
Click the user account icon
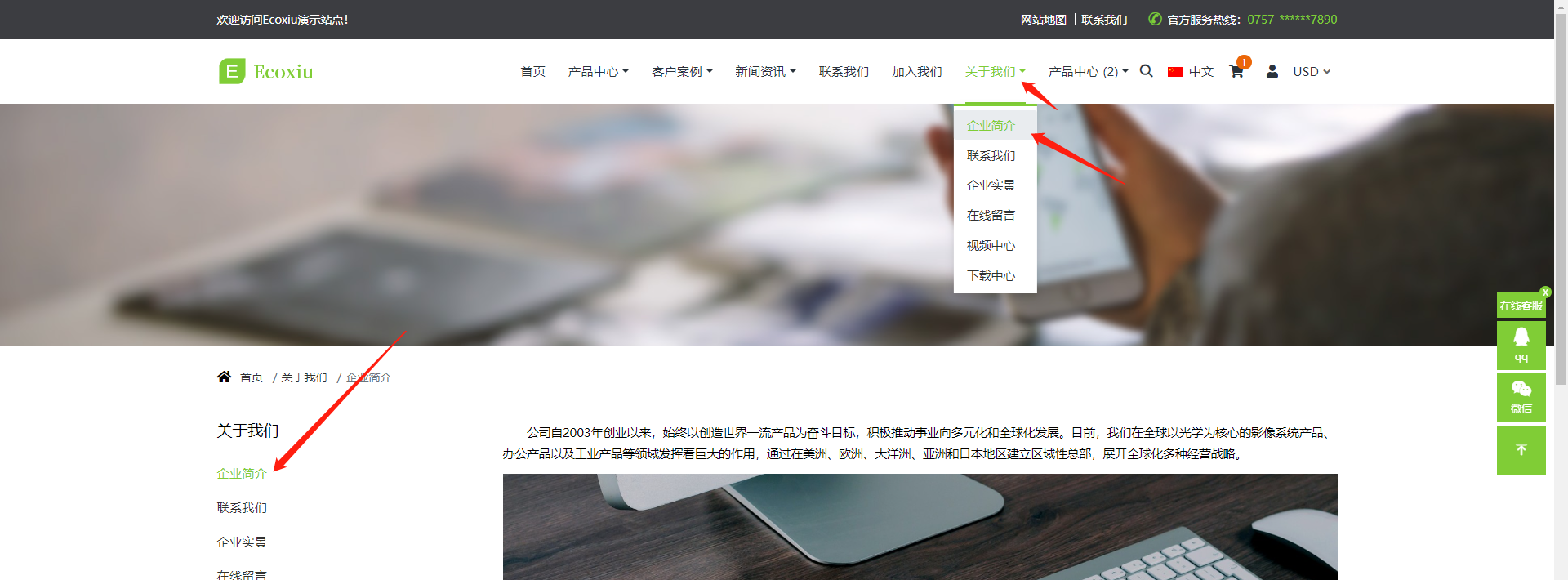(x=1272, y=71)
